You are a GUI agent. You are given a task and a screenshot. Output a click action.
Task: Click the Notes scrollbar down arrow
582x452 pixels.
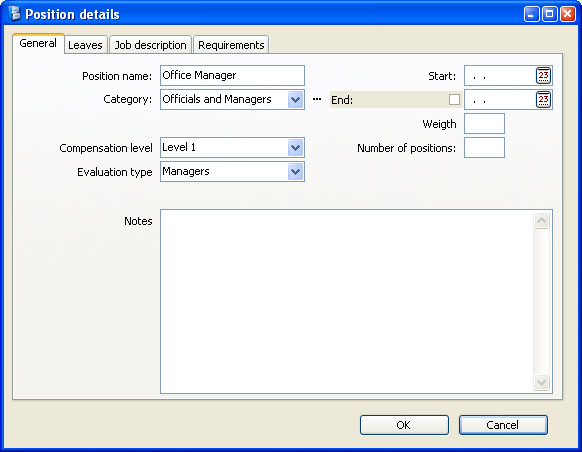tap(541, 382)
